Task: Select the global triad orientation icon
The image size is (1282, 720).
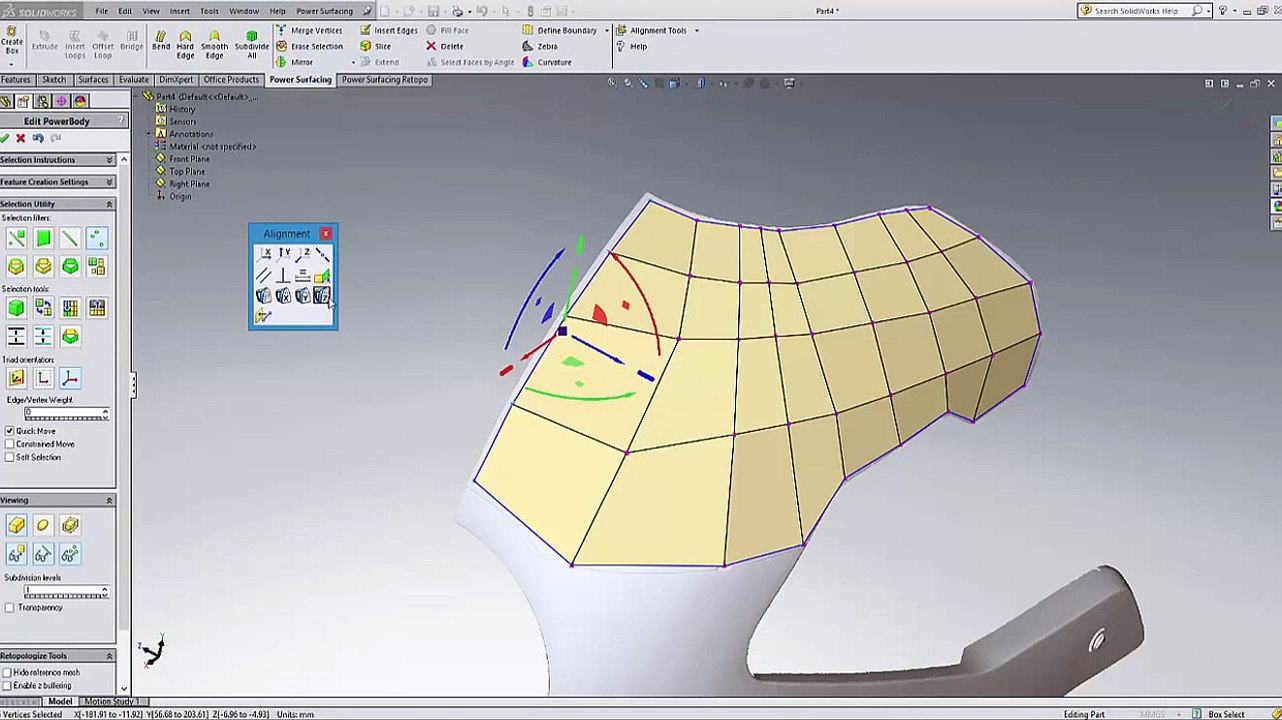Action: (x=70, y=378)
